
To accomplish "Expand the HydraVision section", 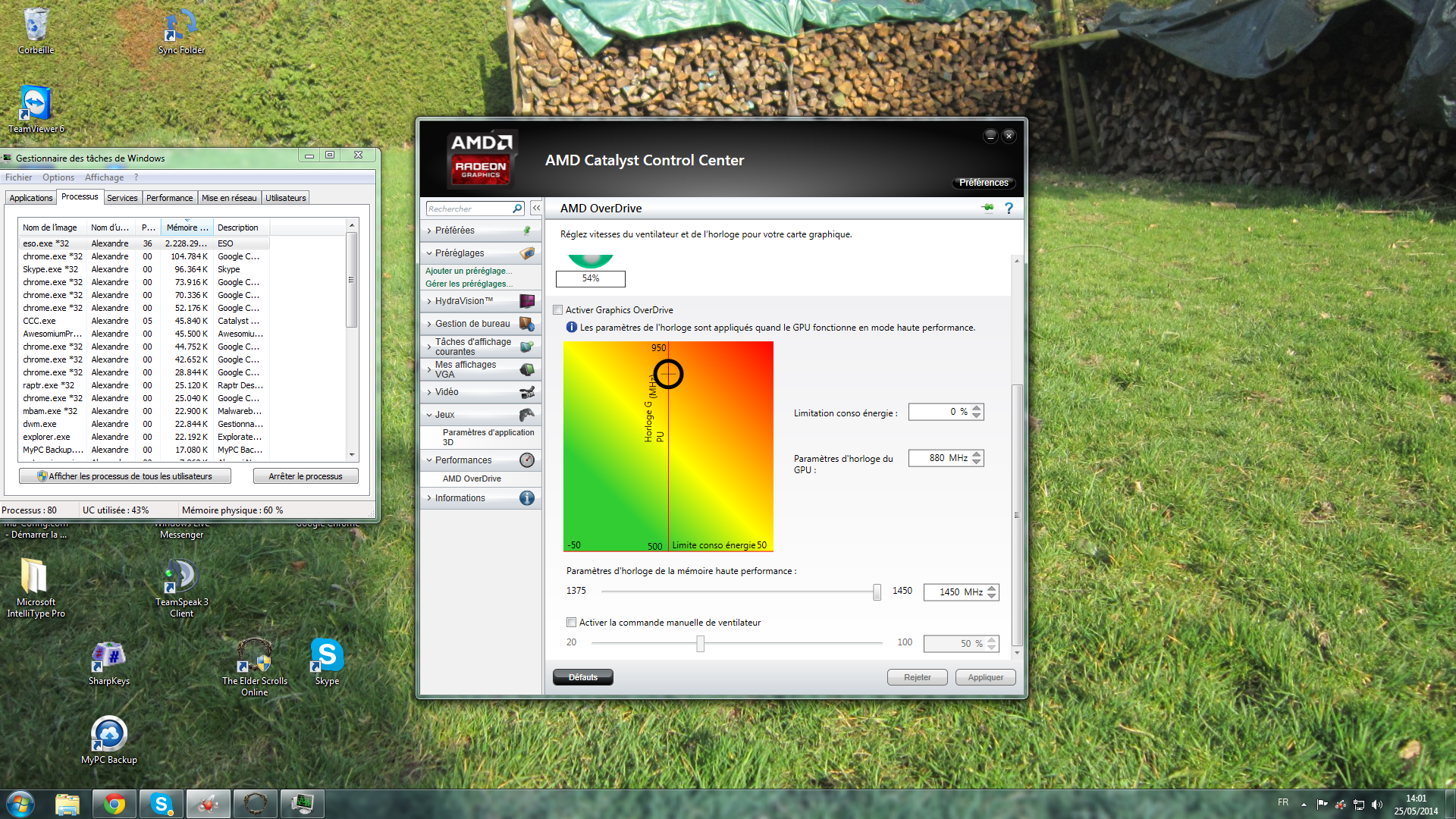I will click(x=463, y=301).
